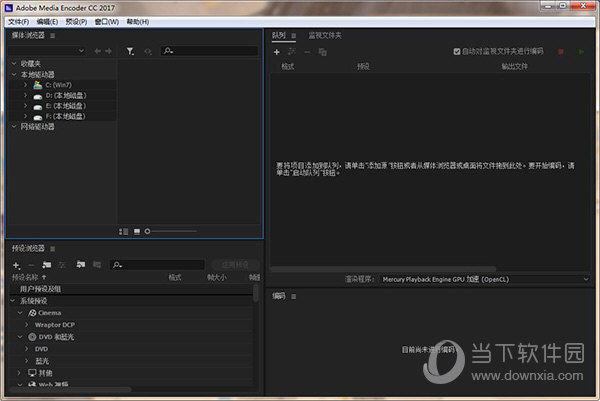
Task: Expand the D: (本地磁盘) drive
Action: (x=25, y=95)
